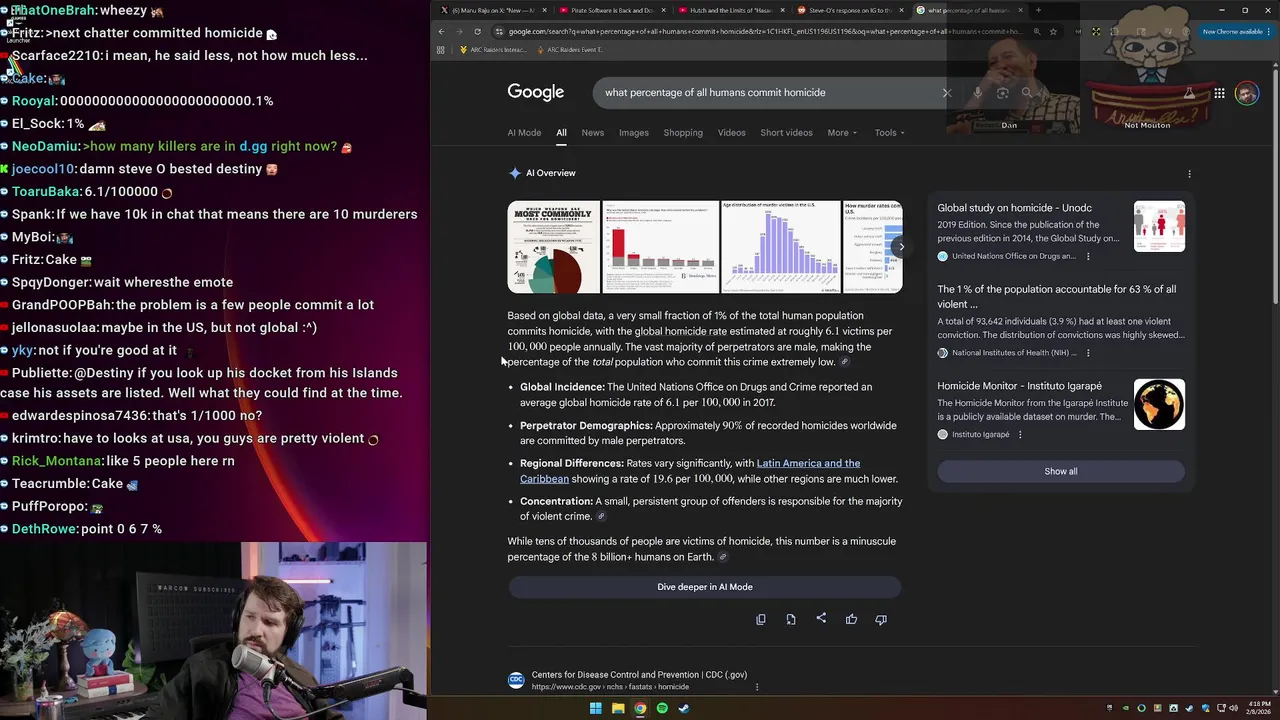
Task: Click the Google logo
Action: (536, 92)
